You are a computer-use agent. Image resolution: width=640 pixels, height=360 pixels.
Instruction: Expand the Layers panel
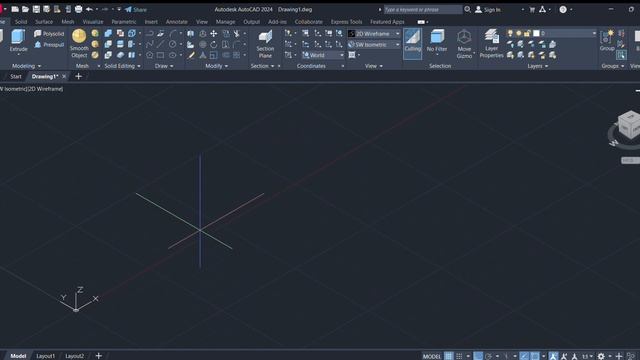(538, 66)
